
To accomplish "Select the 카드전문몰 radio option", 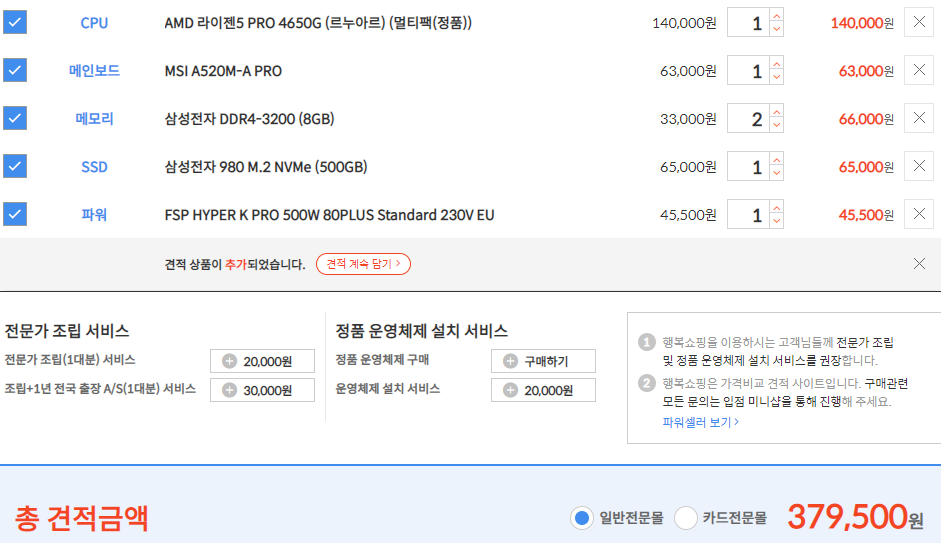I will pos(685,518).
